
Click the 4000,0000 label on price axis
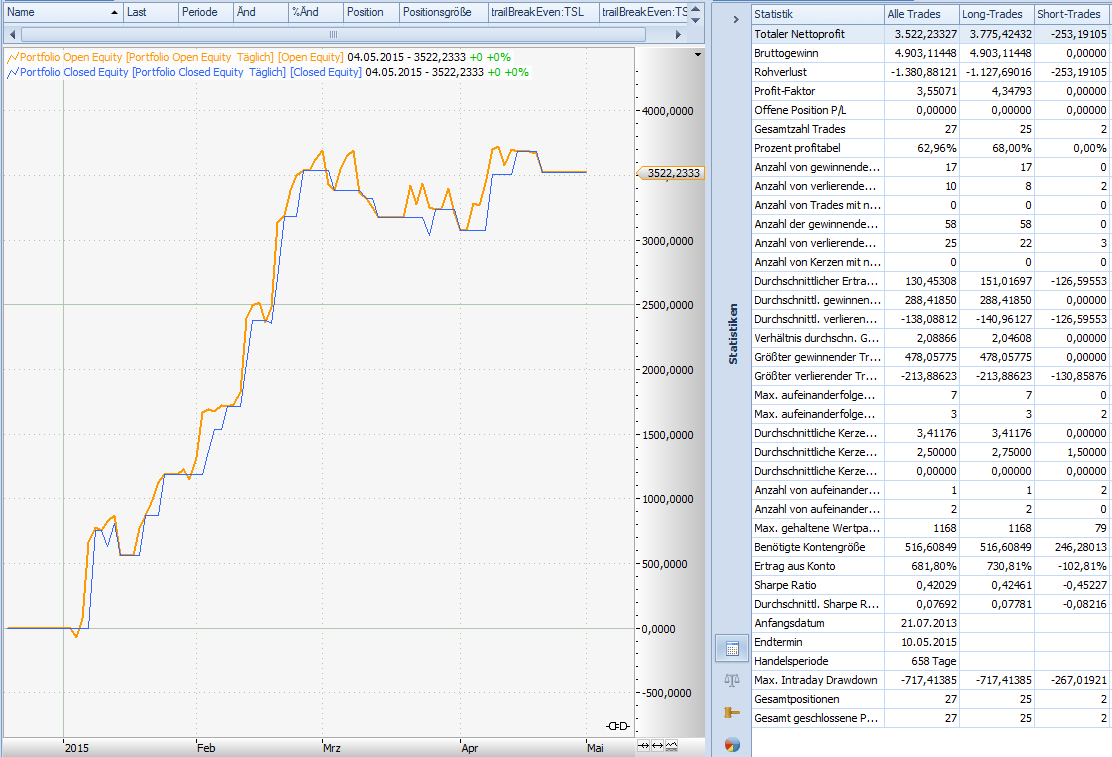667,111
